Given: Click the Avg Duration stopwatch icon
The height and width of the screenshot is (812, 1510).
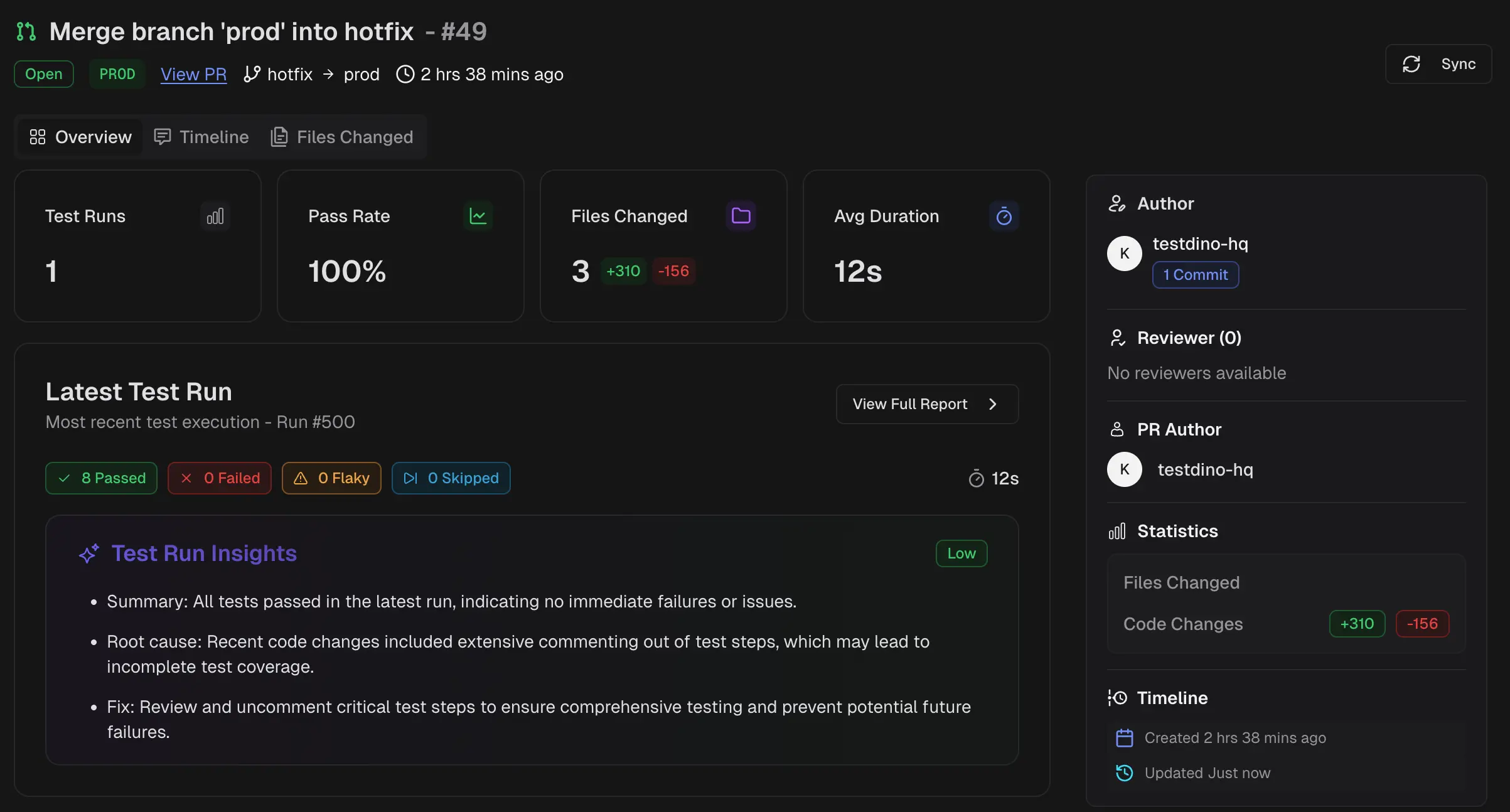Looking at the screenshot, I should [1004, 216].
